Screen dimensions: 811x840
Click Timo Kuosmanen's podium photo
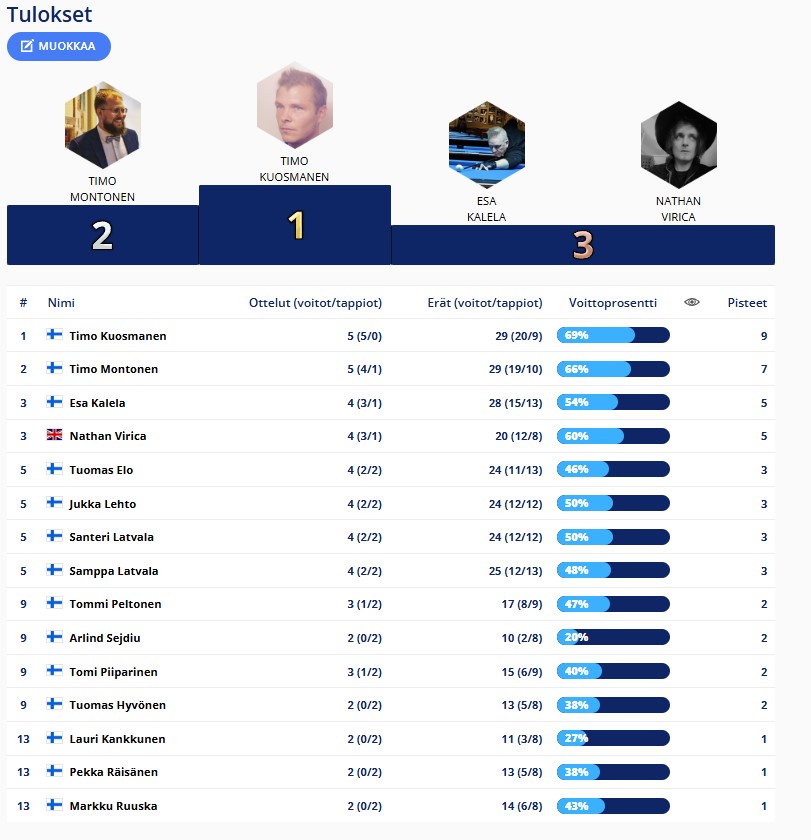coord(295,105)
